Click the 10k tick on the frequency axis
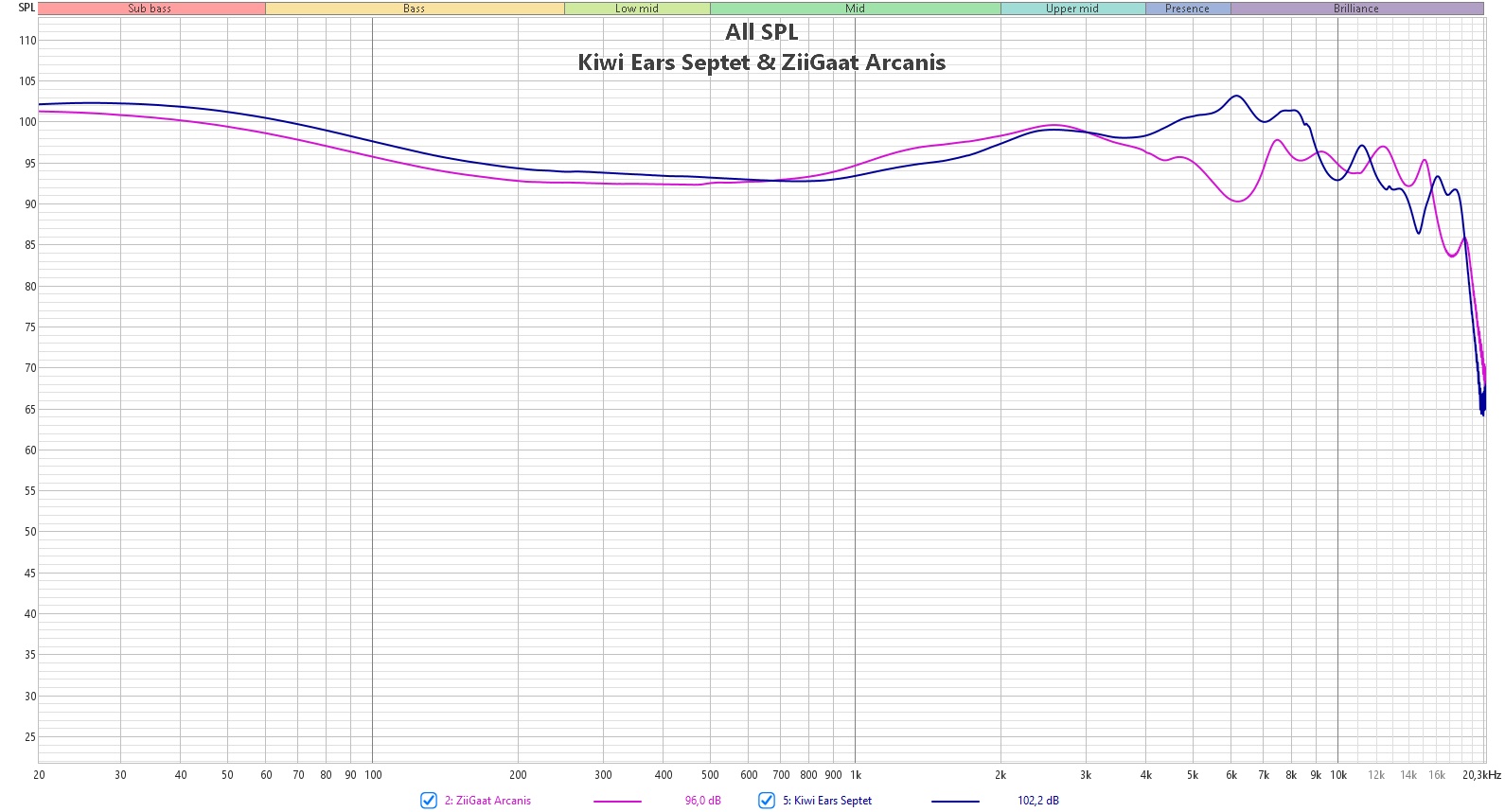Viewport: 1505px width, 812px height. pos(1338,775)
